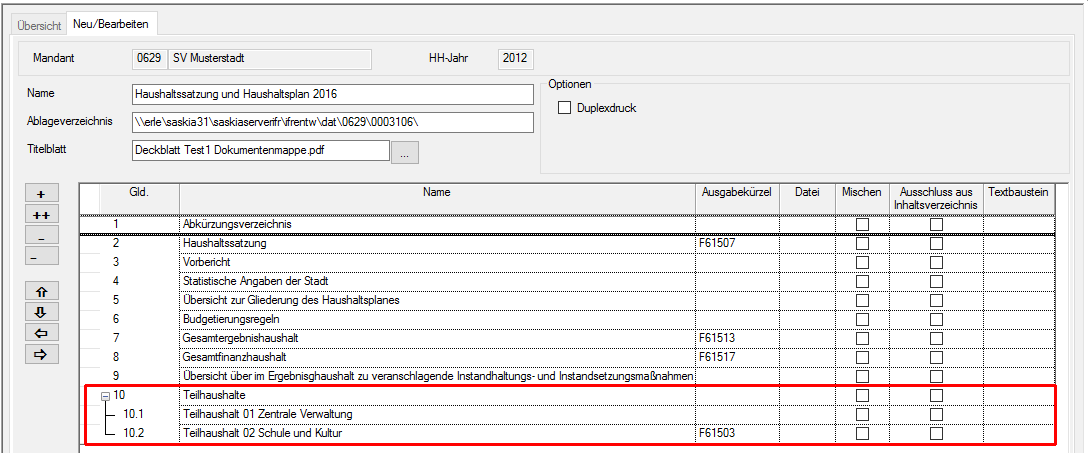Click the Ausgabekürzel column header

(x=737, y=191)
